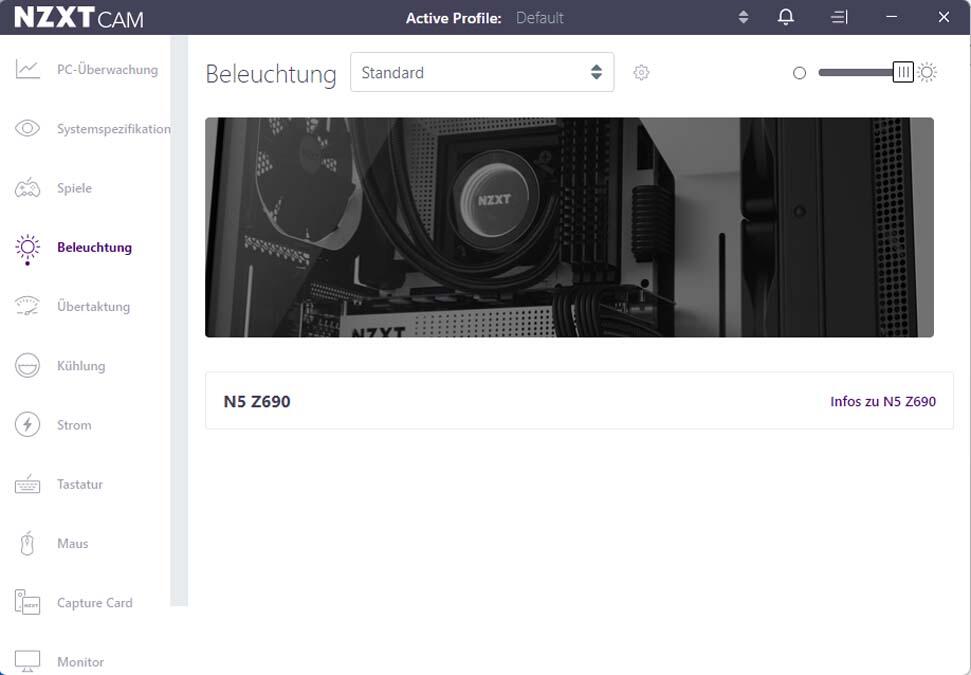The image size is (971, 675).
Task: Select Spiele in sidebar
Action: tap(74, 188)
